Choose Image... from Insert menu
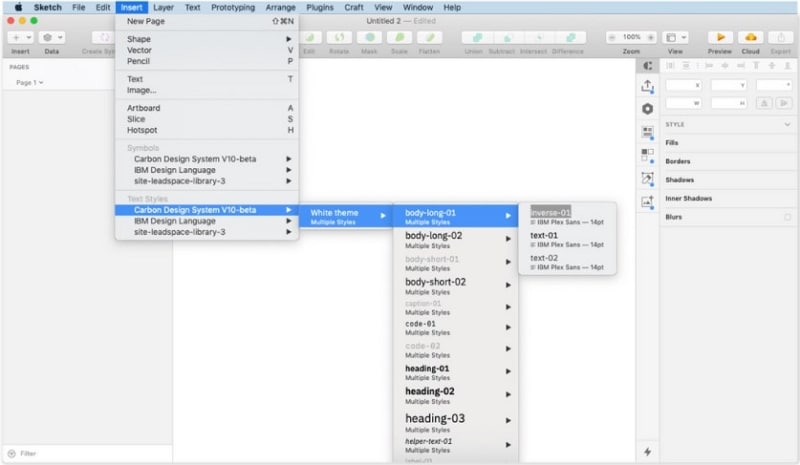This screenshot has width=800, height=465. (x=207, y=90)
